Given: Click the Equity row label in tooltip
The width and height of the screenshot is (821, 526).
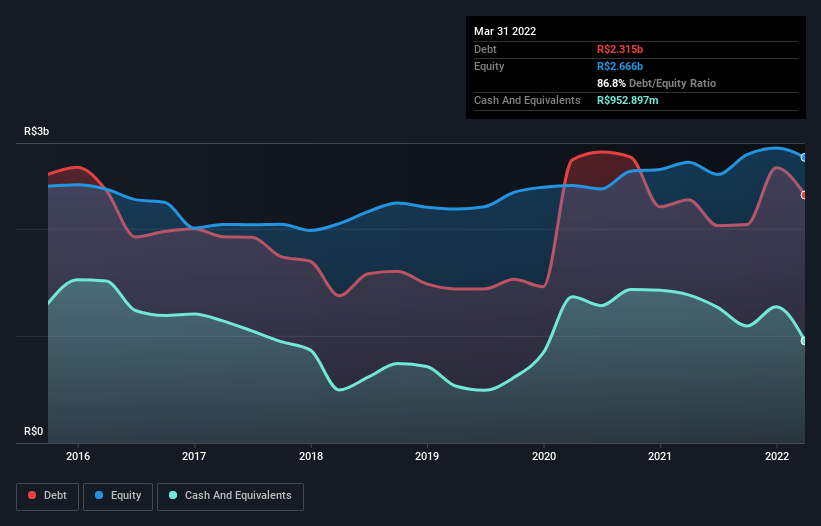Looking at the screenshot, I should 489,66.
